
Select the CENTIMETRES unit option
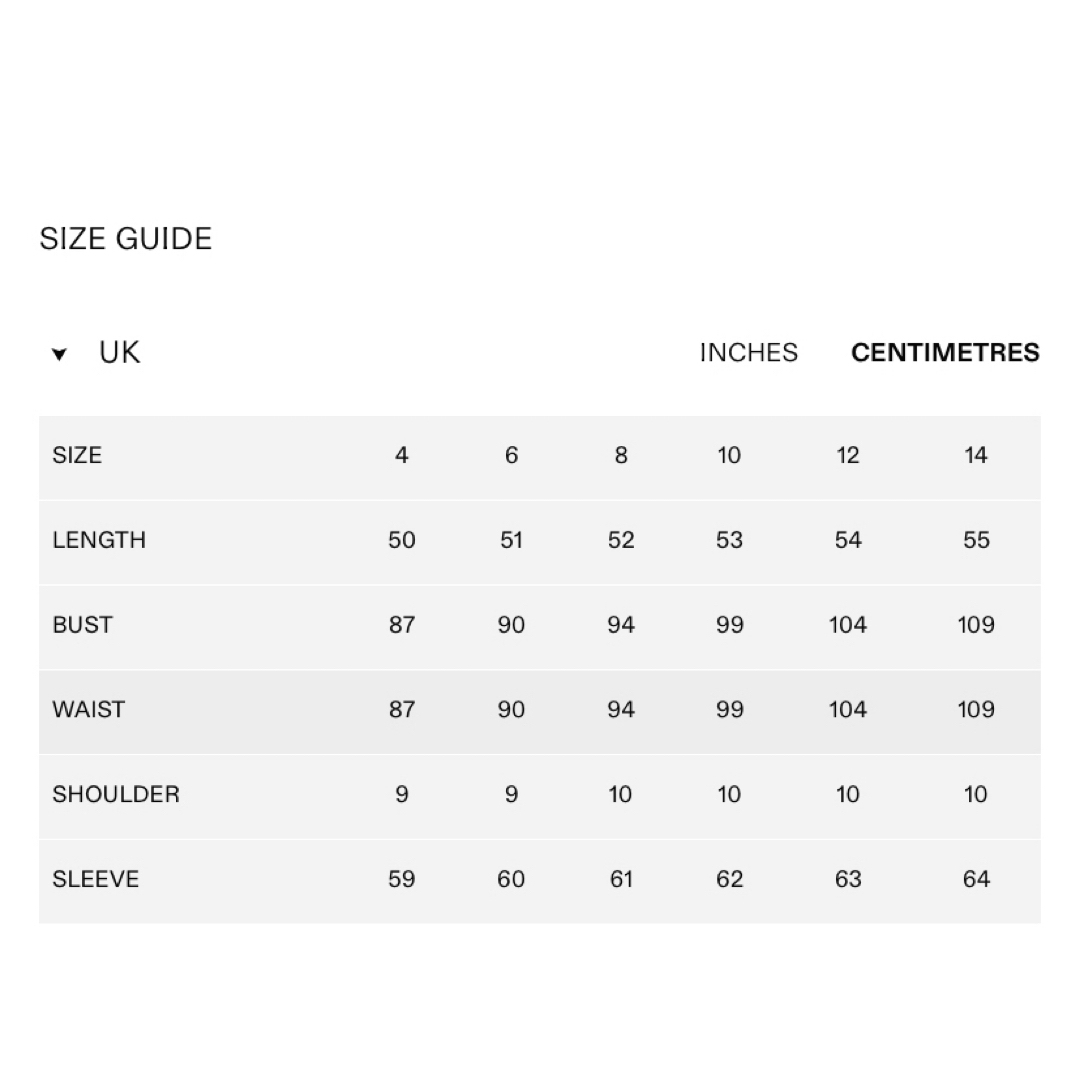click(x=945, y=353)
